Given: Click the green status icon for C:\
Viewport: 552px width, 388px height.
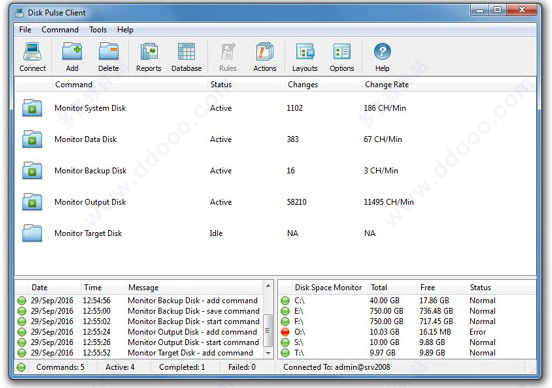Looking at the screenshot, I should [x=285, y=301].
